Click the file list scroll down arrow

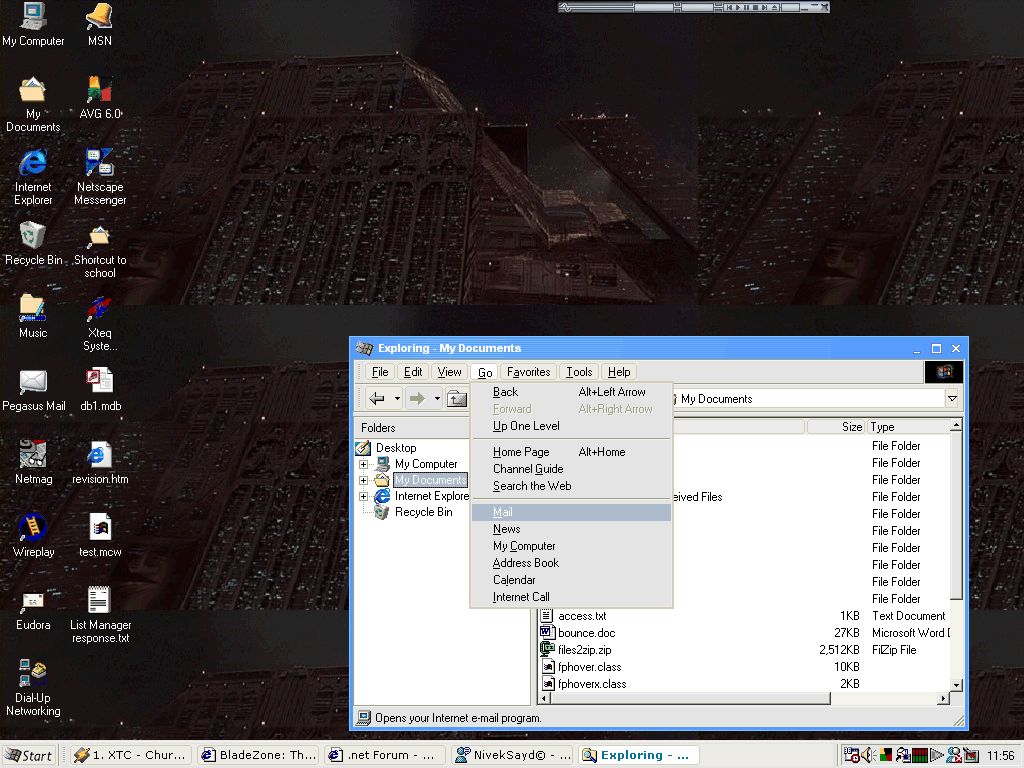click(x=956, y=685)
